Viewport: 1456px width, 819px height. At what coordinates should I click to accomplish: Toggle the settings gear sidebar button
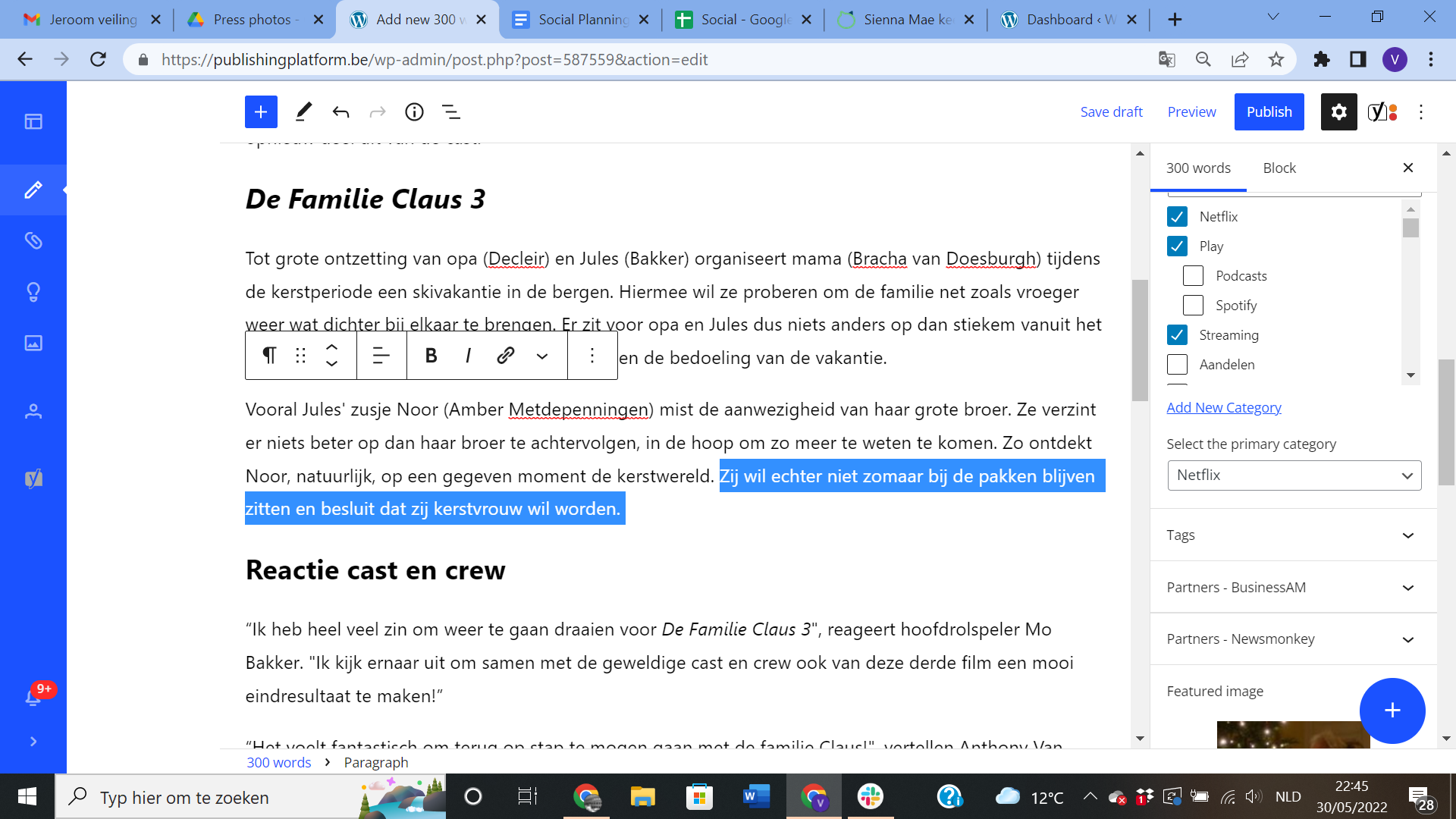1338,112
